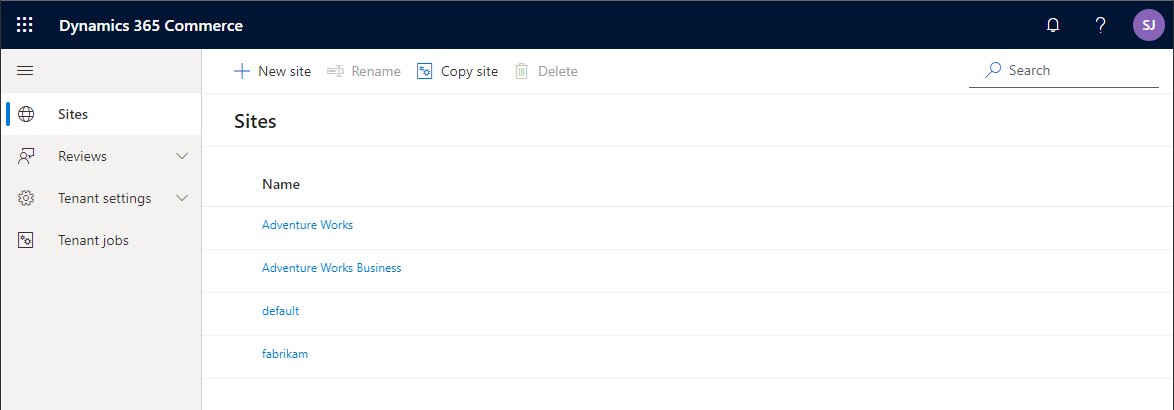
Task: Click the Tenant settings gear icon
Action: pos(26,198)
